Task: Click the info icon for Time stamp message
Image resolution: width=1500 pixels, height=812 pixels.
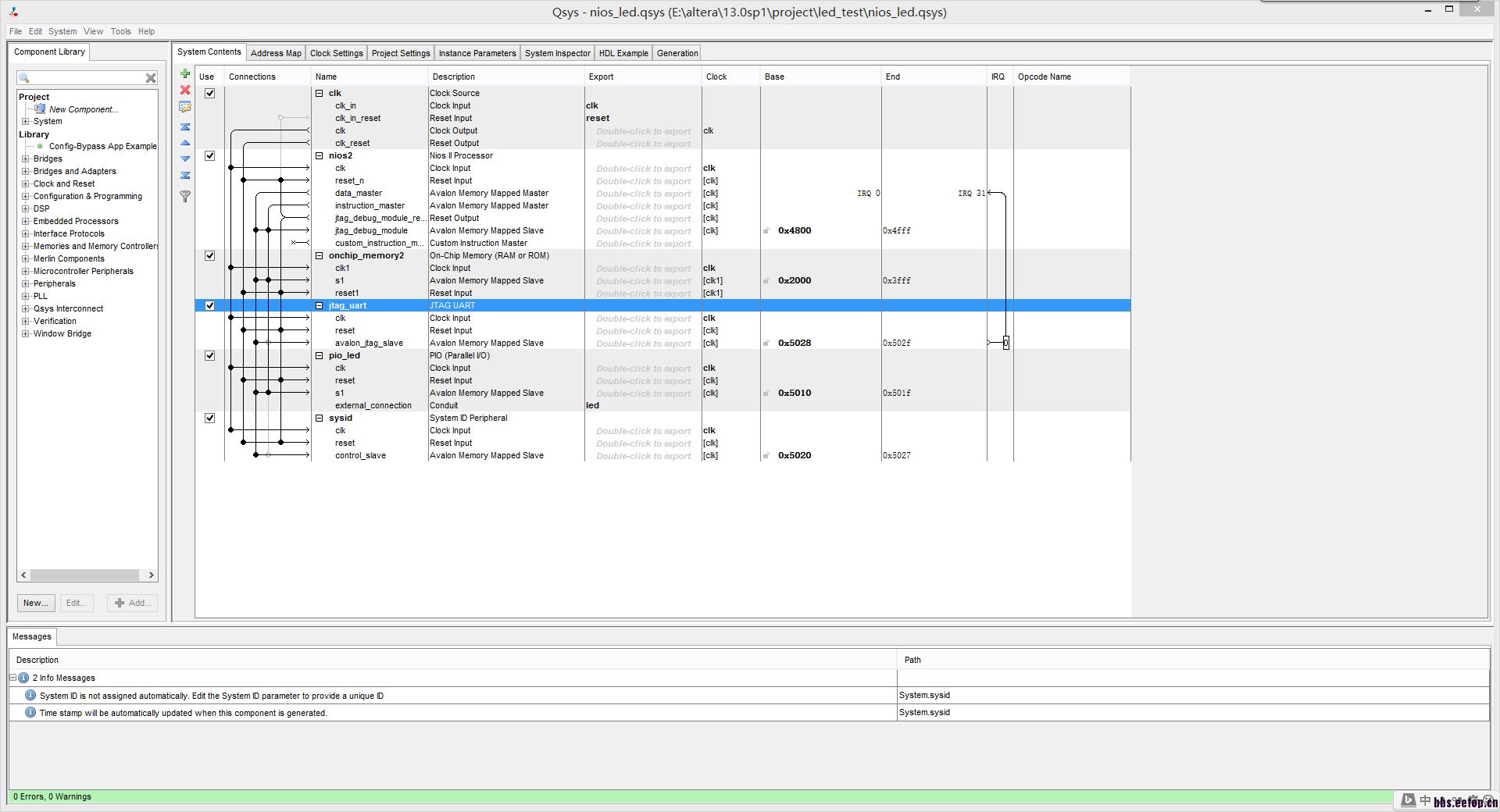Action: [x=30, y=712]
